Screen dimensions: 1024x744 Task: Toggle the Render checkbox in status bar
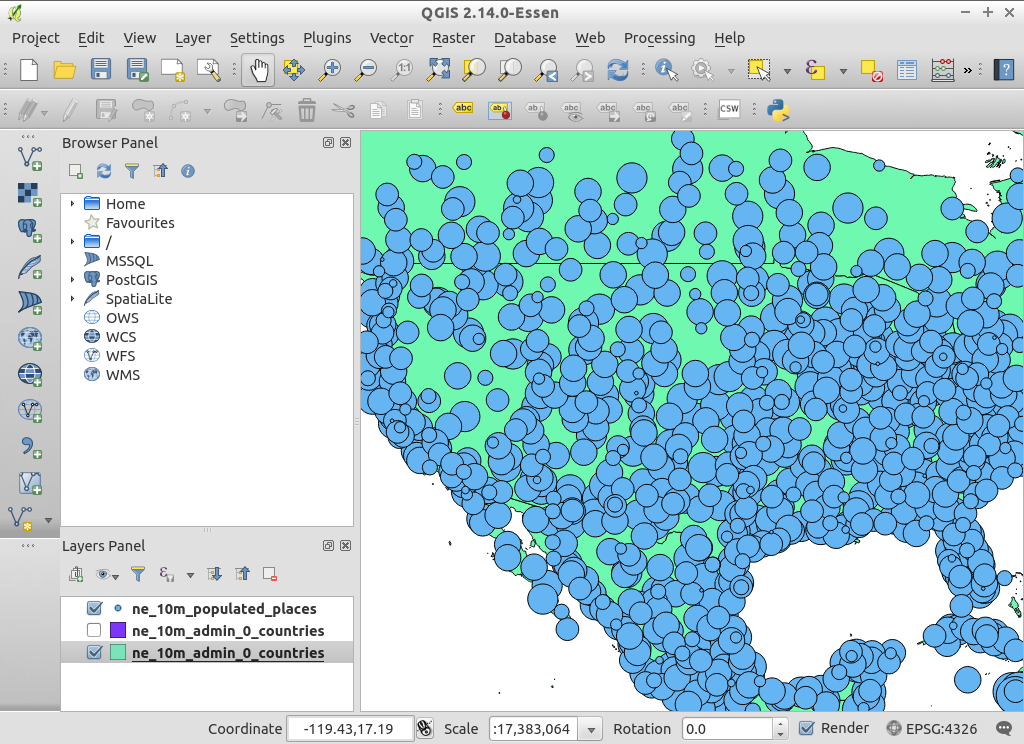807,728
